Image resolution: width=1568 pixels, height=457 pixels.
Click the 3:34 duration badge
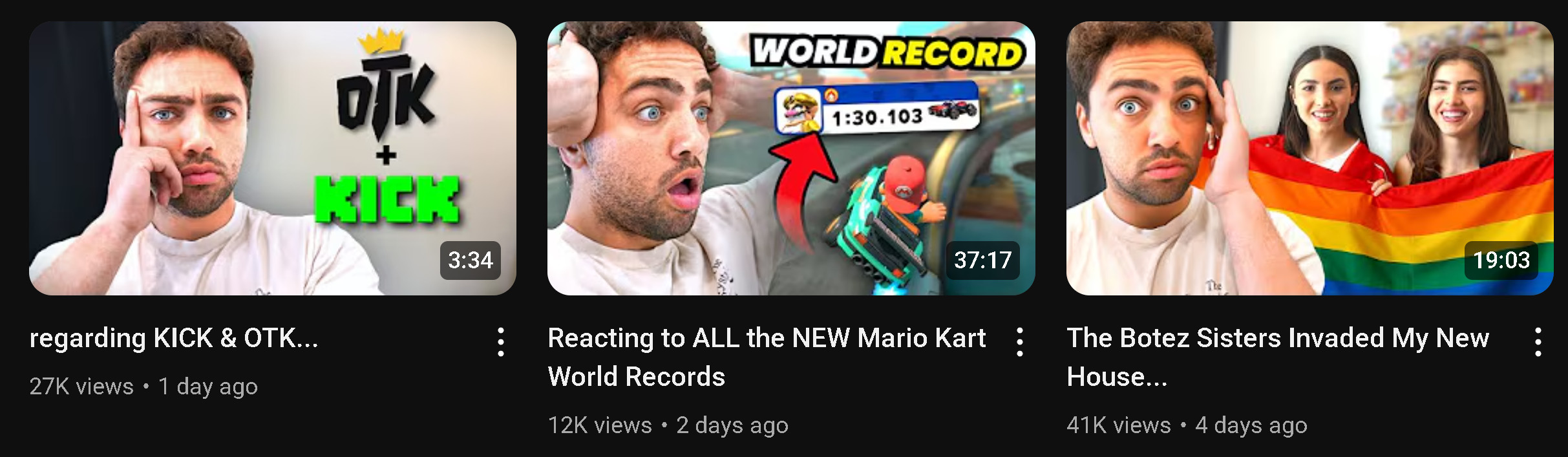471,260
